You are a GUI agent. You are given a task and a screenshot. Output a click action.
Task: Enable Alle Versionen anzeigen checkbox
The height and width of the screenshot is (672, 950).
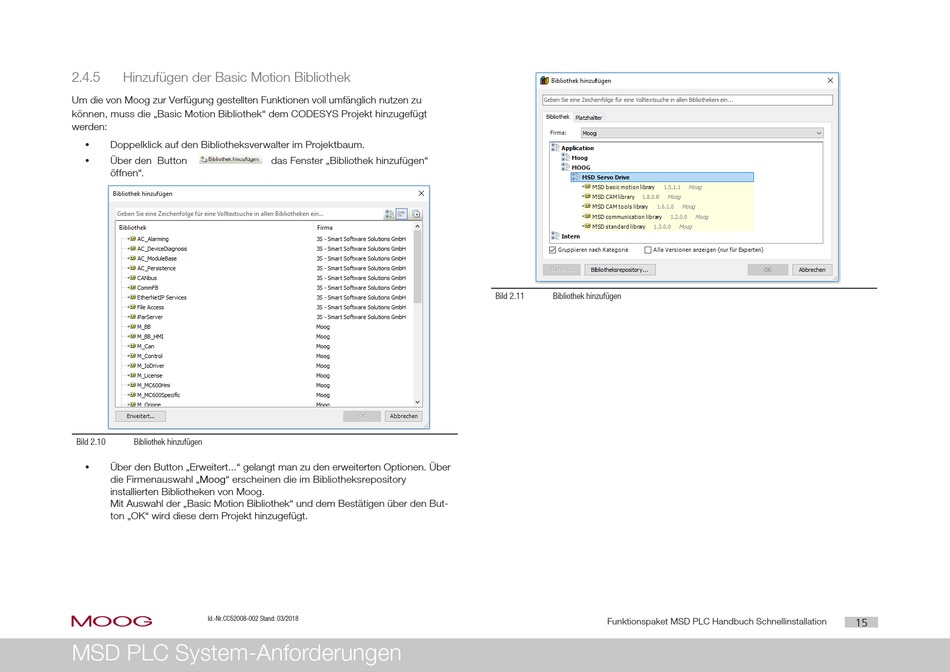[648, 250]
